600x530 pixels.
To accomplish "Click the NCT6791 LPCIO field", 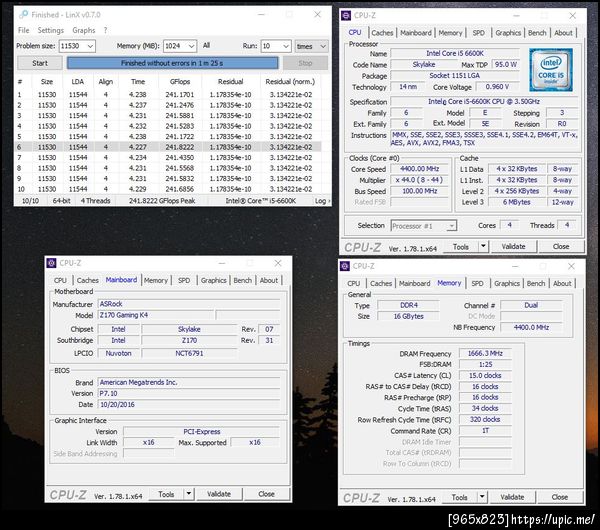I will (189, 353).
